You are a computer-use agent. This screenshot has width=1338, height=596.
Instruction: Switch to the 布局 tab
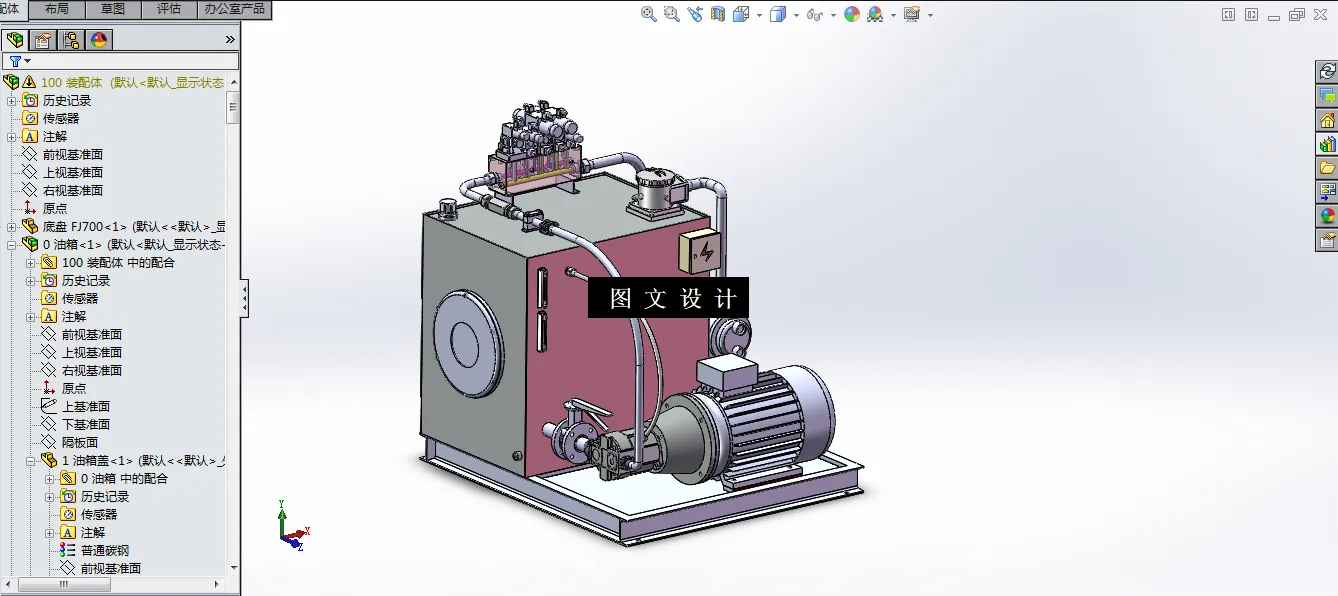[57, 9]
